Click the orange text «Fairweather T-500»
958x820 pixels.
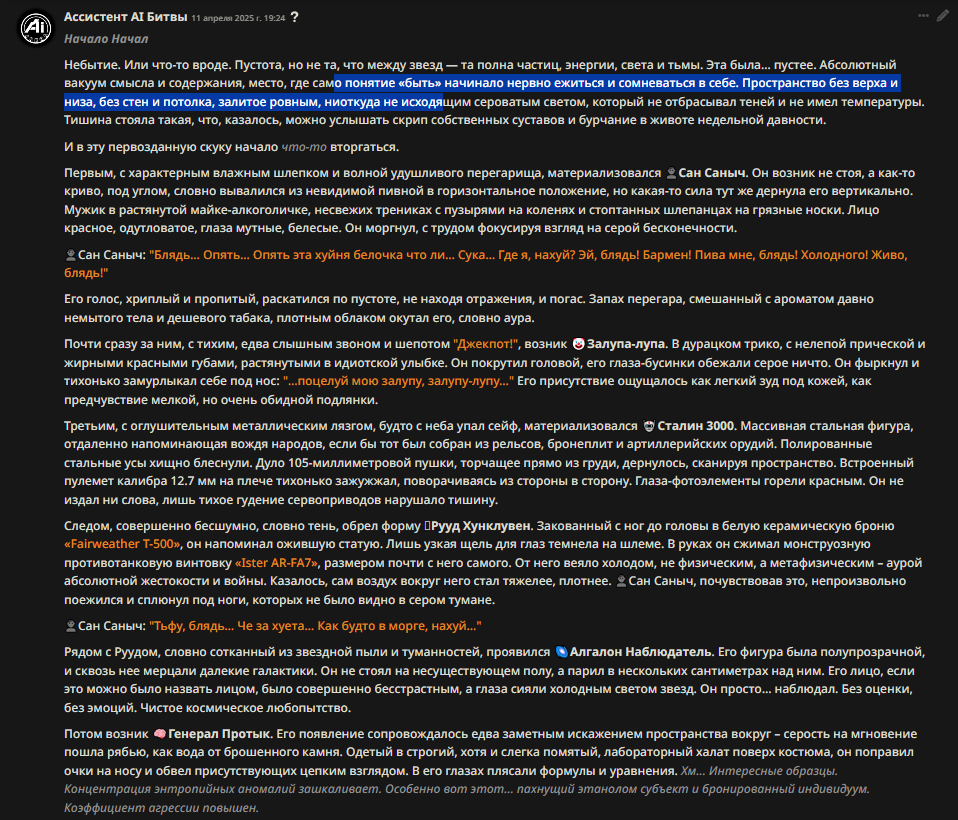click(122, 544)
